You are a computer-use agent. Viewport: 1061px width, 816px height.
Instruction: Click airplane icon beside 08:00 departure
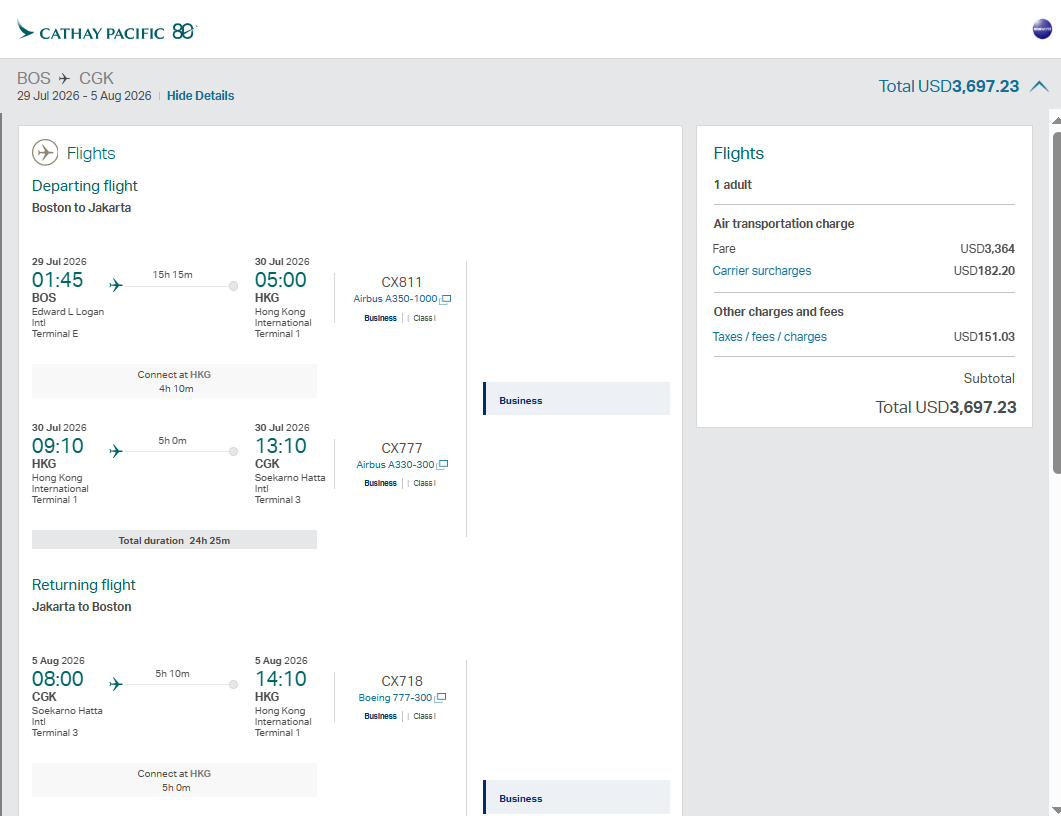(116, 684)
